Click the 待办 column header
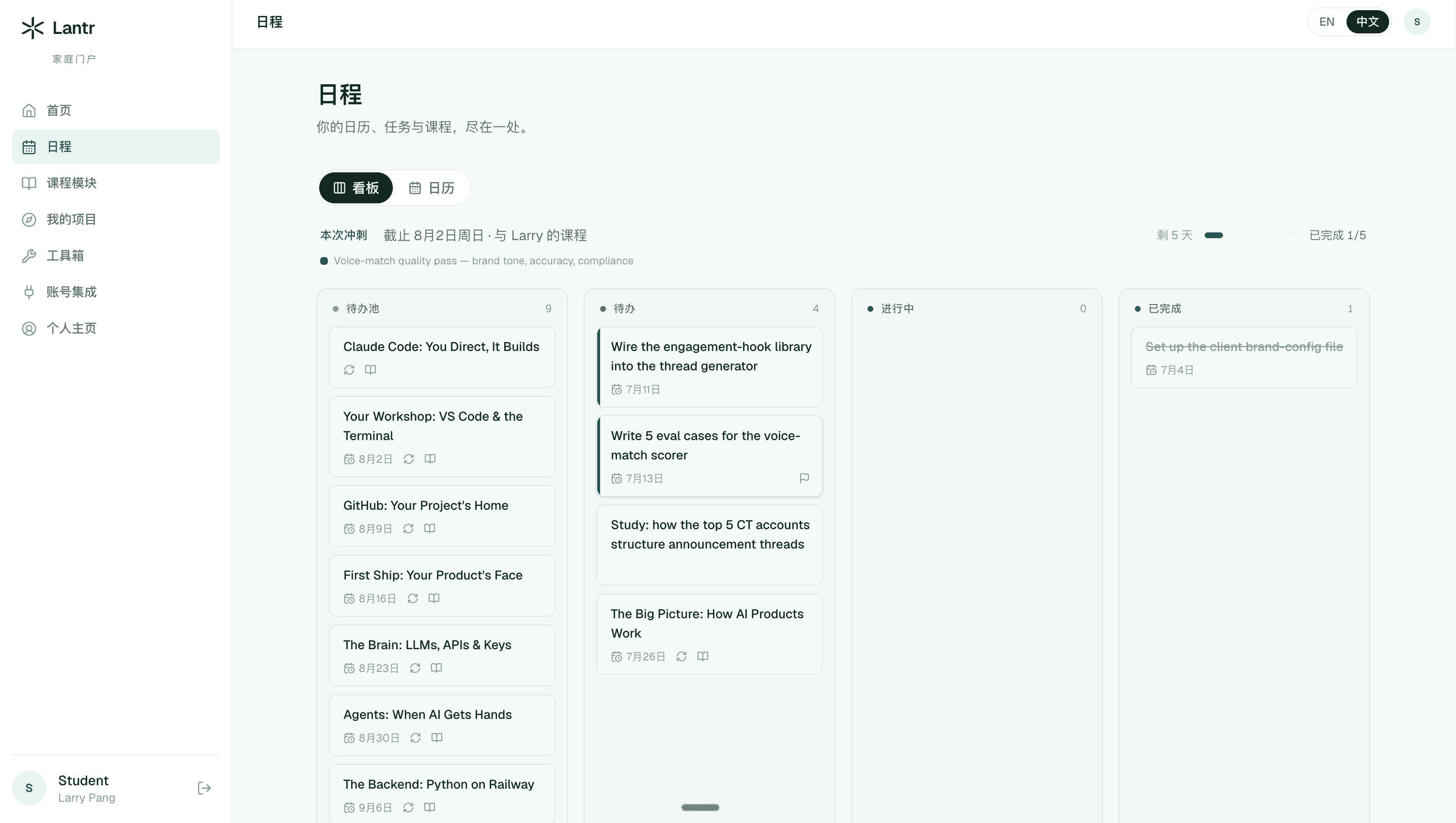This screenshot has height=823, width=1456. [710, 309]
